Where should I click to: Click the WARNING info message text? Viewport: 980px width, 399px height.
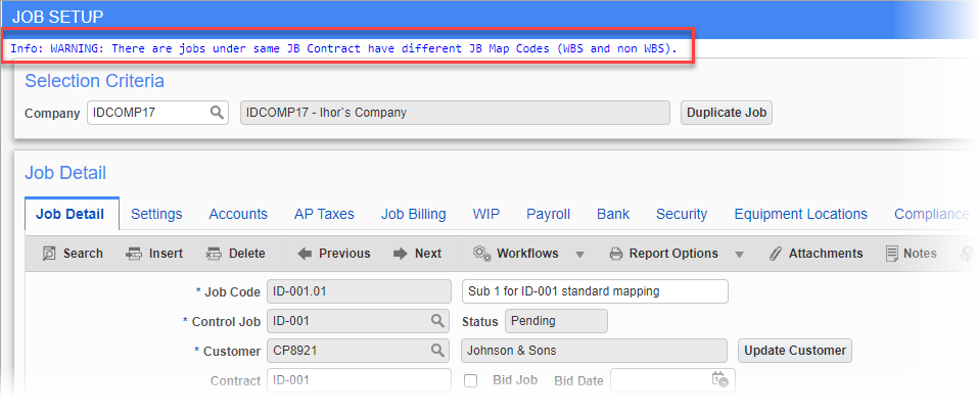[x=344, y=48]
